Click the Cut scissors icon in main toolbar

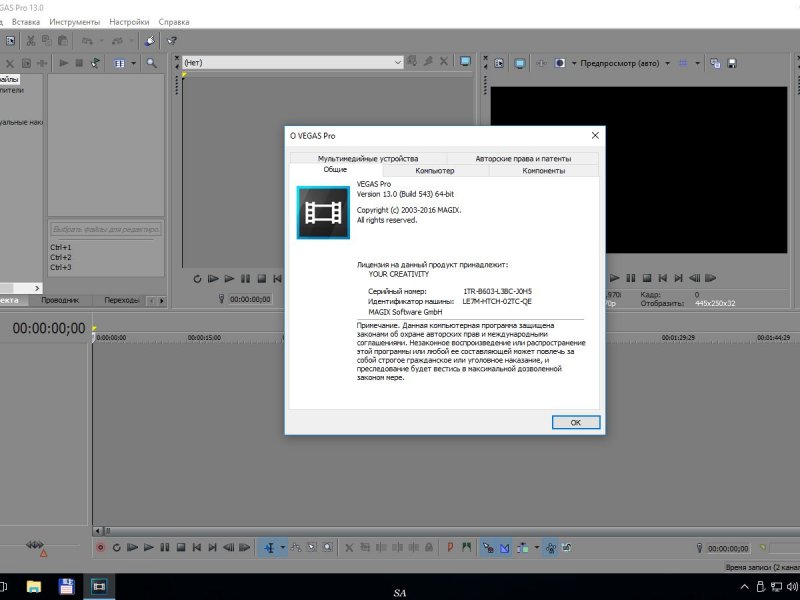tap(31, 40)
